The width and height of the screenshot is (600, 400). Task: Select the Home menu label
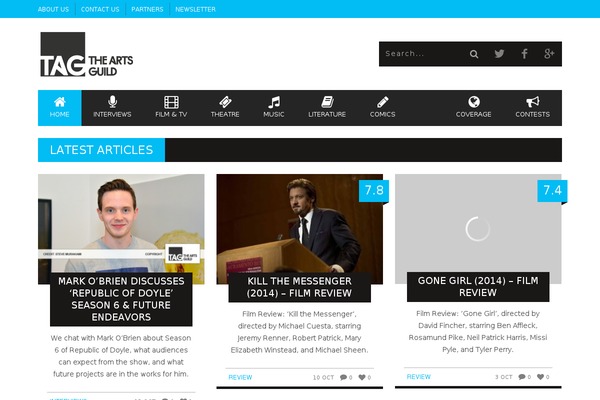point(60,114)
